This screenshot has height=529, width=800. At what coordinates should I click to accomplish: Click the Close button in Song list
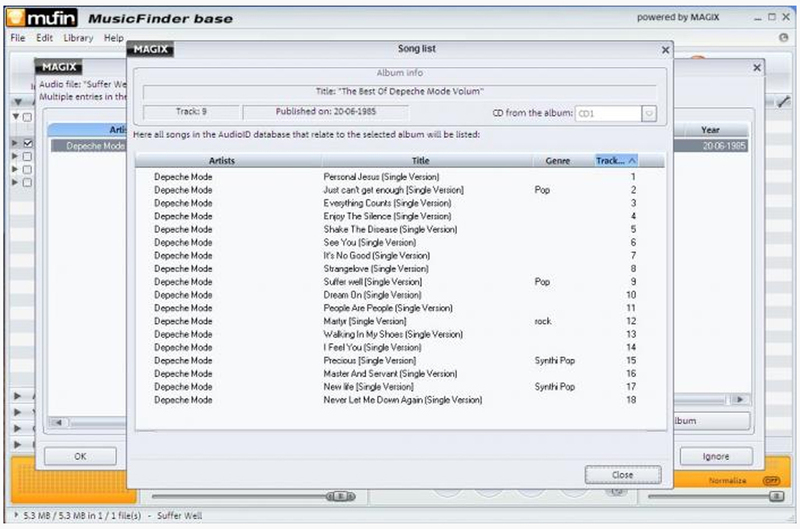(622, 475)
